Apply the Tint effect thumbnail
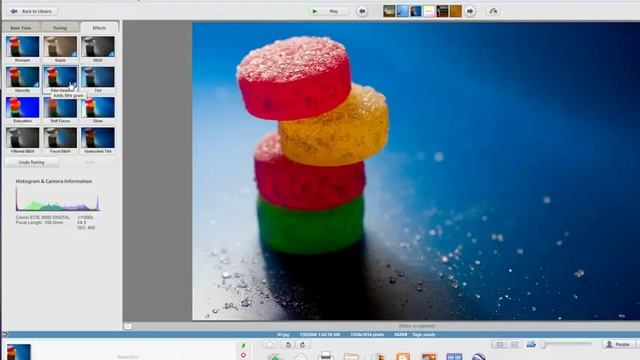 coord(98,77)
